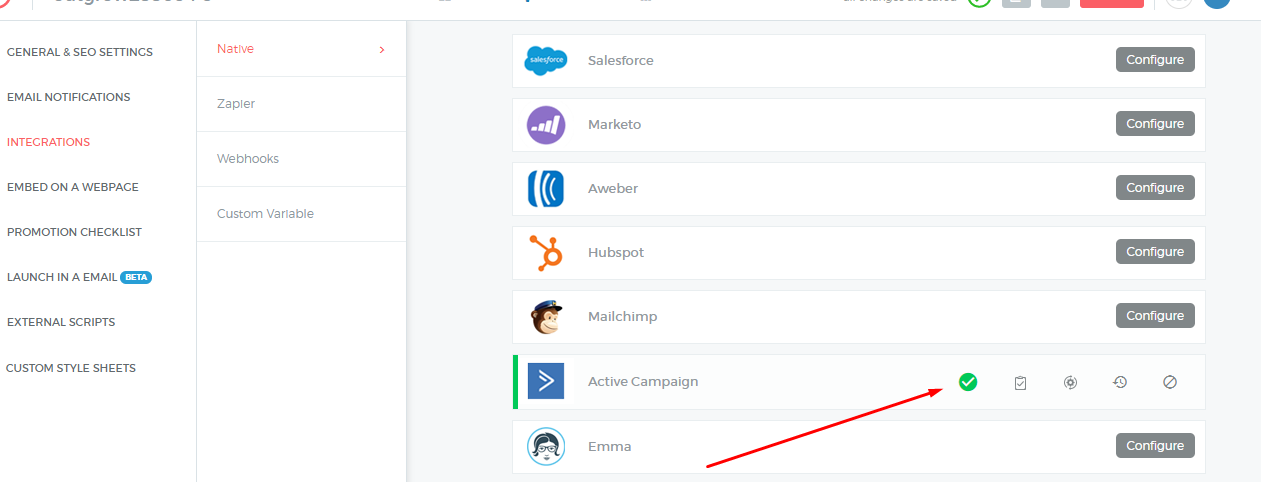Screen dimensions: 1261x482
Task: Click the Mailchimp monkey logo
Action: pos(546,316)
